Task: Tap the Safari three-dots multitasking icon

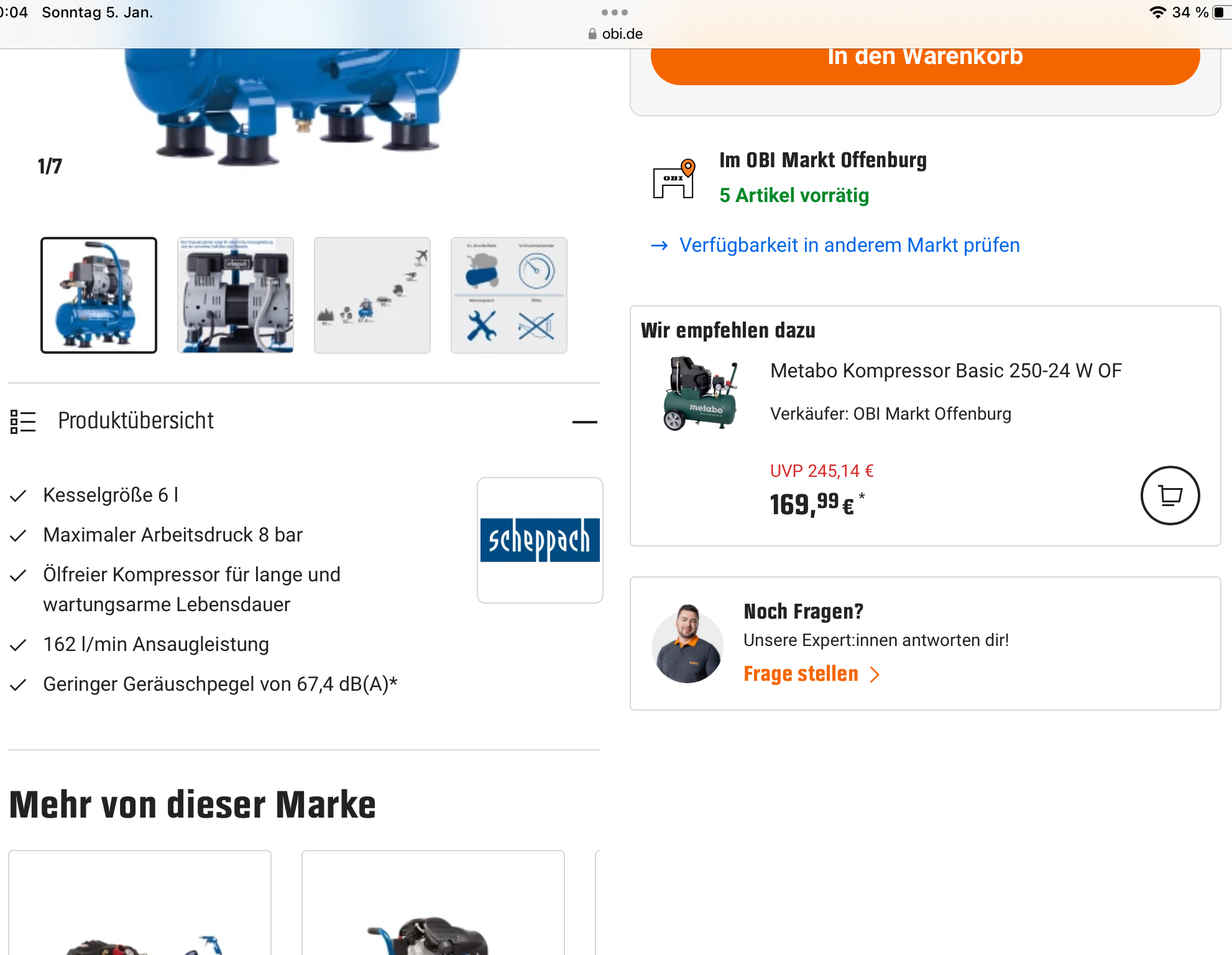Action: [x=615, y=12]
